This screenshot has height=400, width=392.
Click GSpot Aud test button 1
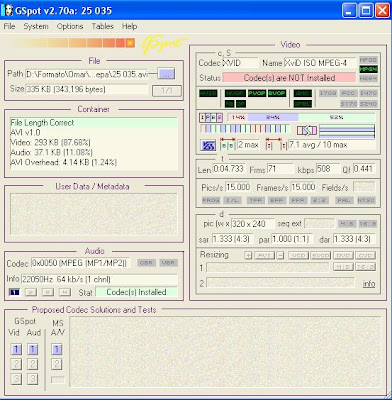[x=32, y=349]
